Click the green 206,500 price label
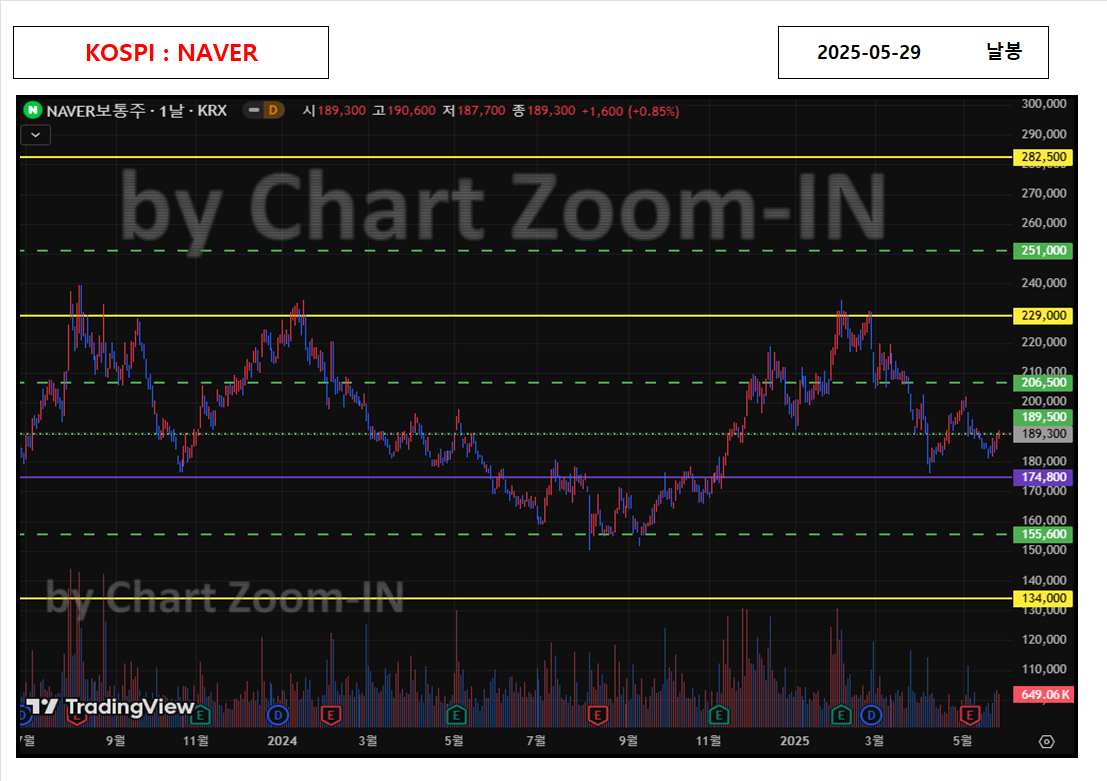Image resolution: width=1107 pixels, height=781 pixels. point(1043,383)
